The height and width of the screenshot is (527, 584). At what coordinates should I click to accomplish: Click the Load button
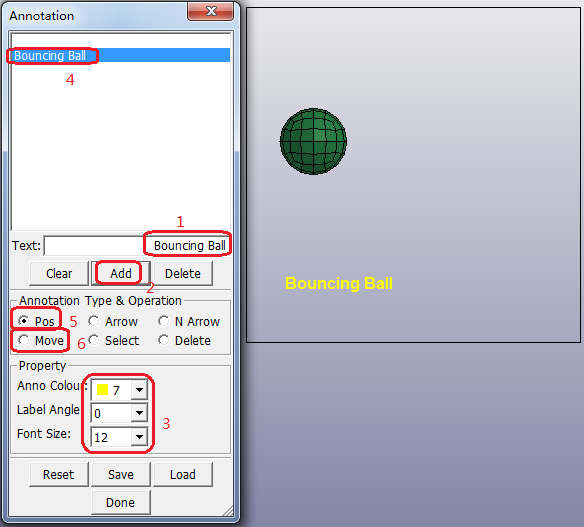click(x=183, y=474)
